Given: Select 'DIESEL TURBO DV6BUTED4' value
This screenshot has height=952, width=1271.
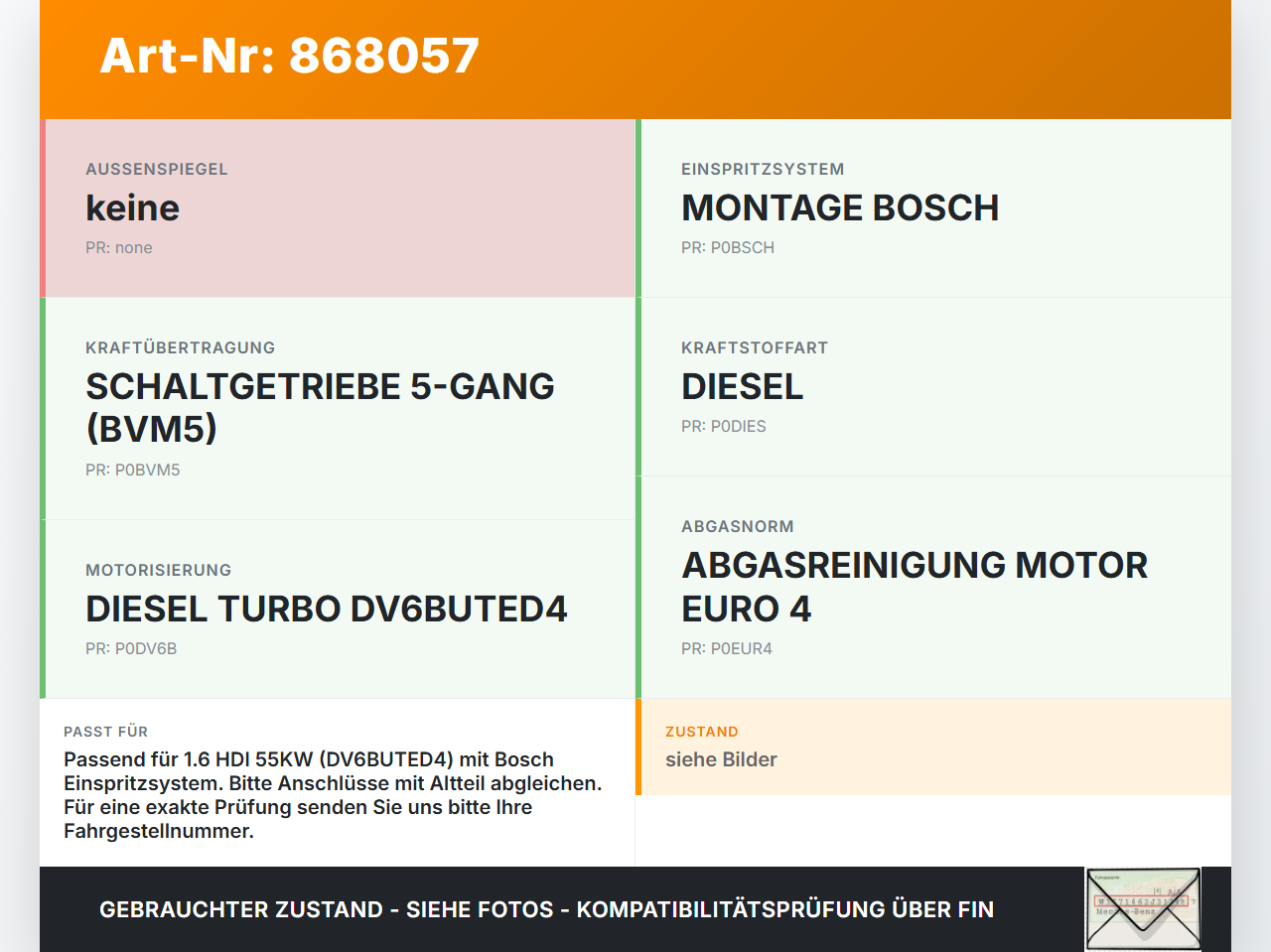Looking at the screenshot, I should [327, 609].
